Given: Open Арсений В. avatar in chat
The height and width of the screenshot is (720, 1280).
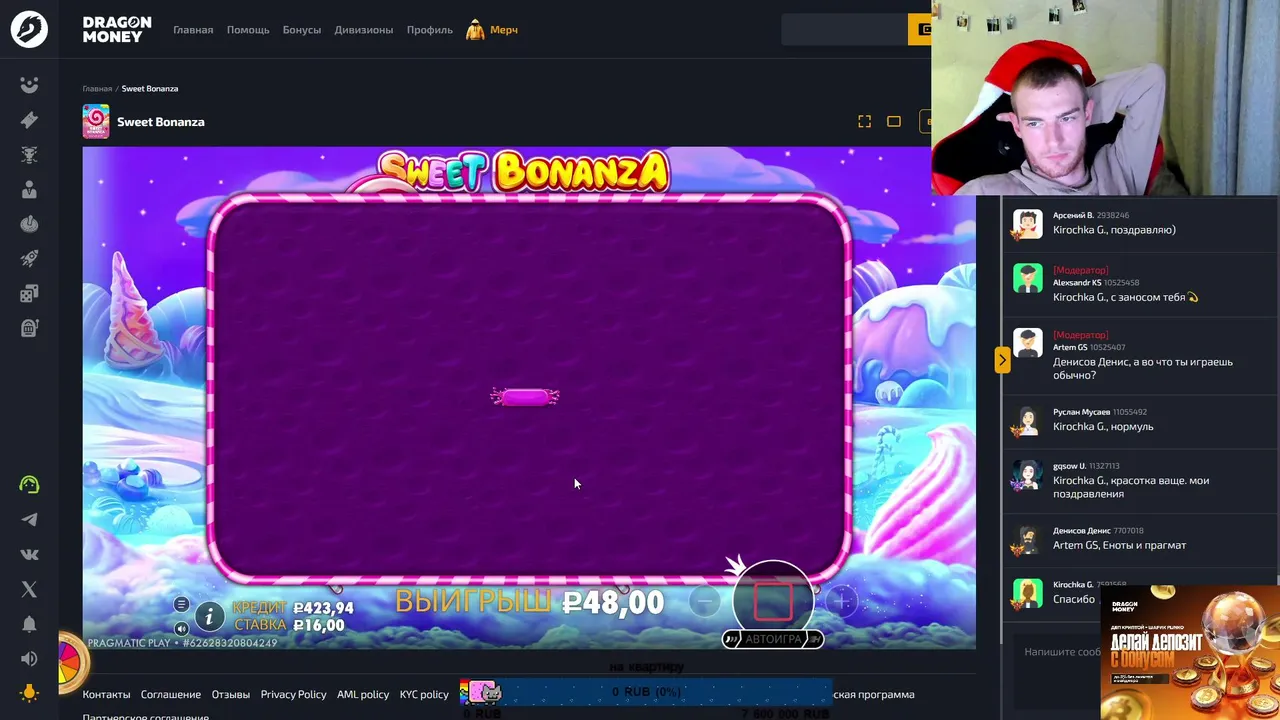Looking at the screenshot, I should (1028, 223).
